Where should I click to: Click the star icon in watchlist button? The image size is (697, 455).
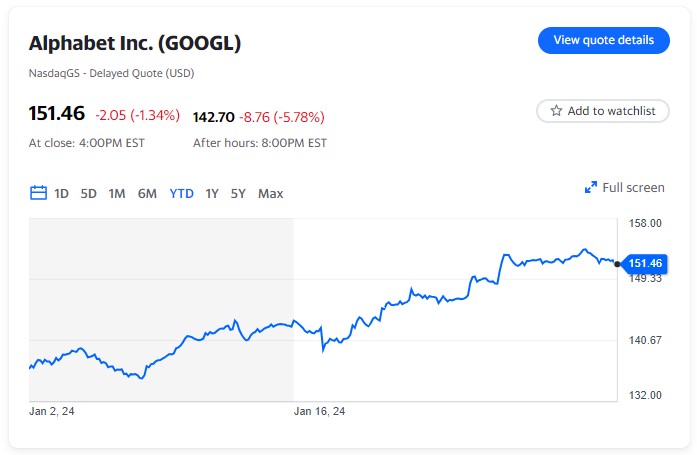(556, 111)
